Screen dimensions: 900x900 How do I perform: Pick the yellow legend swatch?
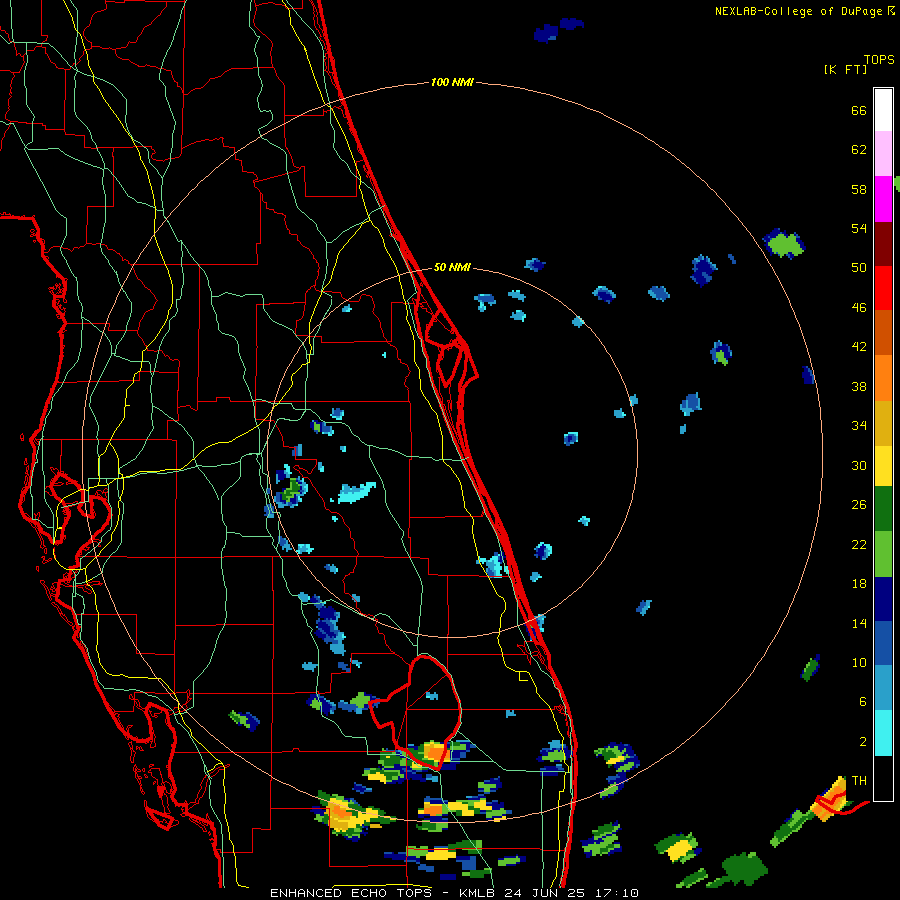(x=883, y=465)
